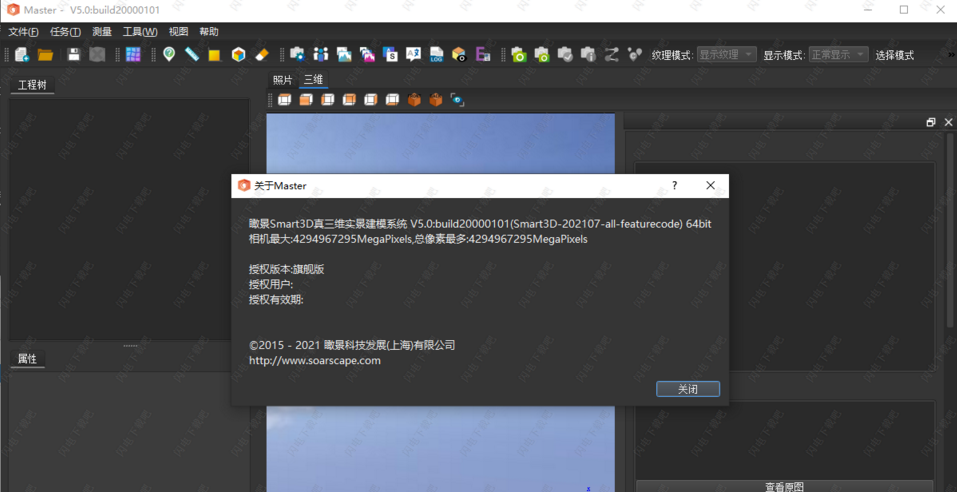Click the blue people group icon

[x=320, y=55]
